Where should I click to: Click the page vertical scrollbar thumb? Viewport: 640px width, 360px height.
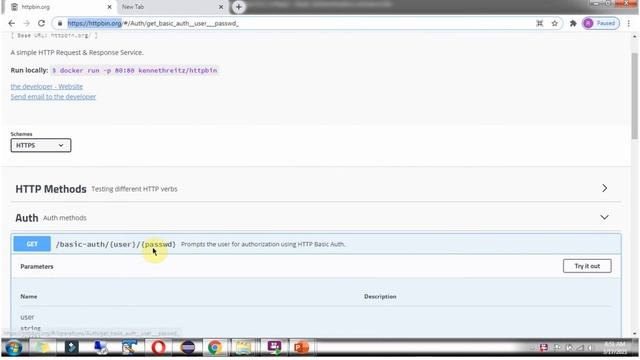click(634, 96)
